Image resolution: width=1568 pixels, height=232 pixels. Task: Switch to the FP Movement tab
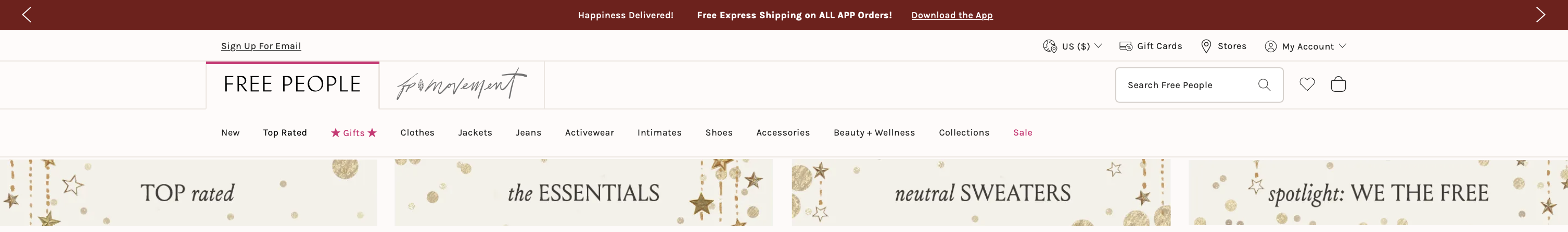[x=462, y=85]
